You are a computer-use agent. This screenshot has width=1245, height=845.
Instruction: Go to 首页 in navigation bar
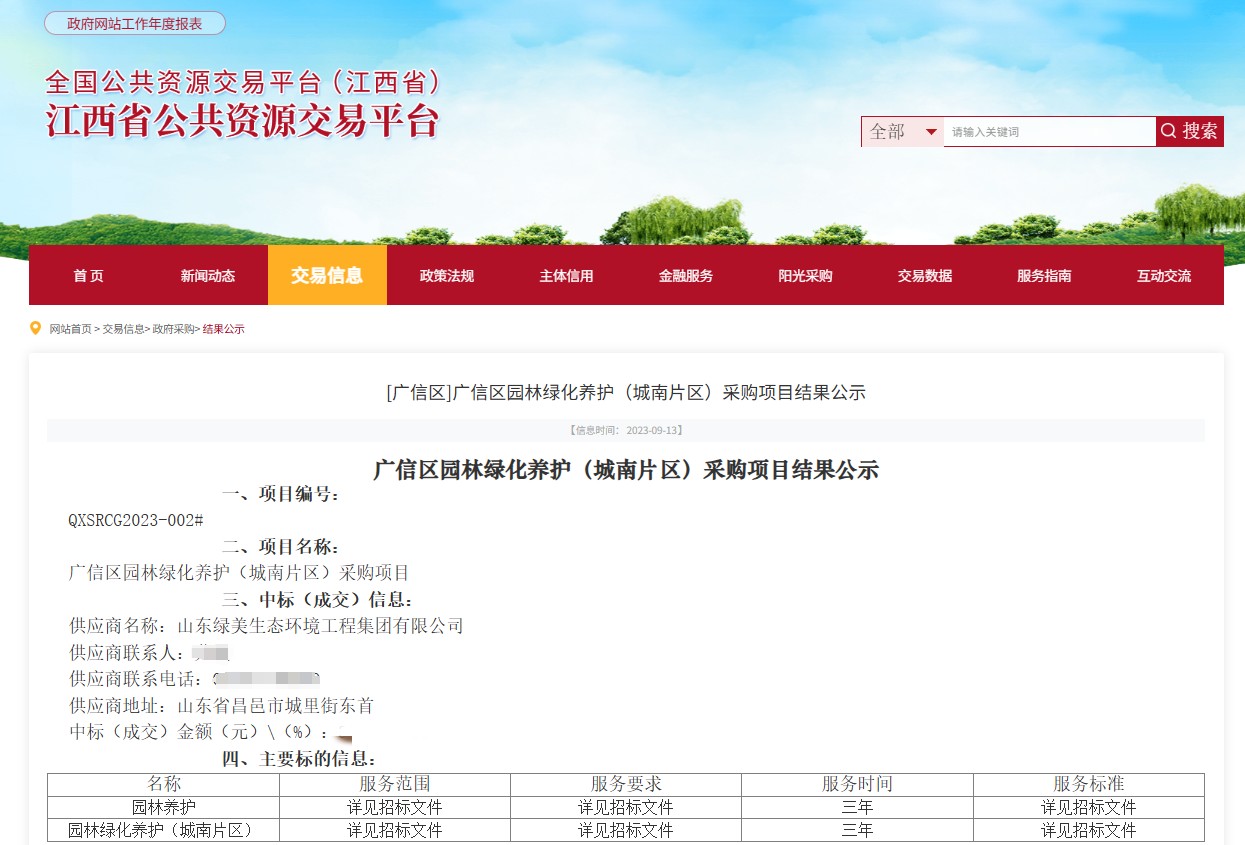pyautogui.click(x=88, y=276)
